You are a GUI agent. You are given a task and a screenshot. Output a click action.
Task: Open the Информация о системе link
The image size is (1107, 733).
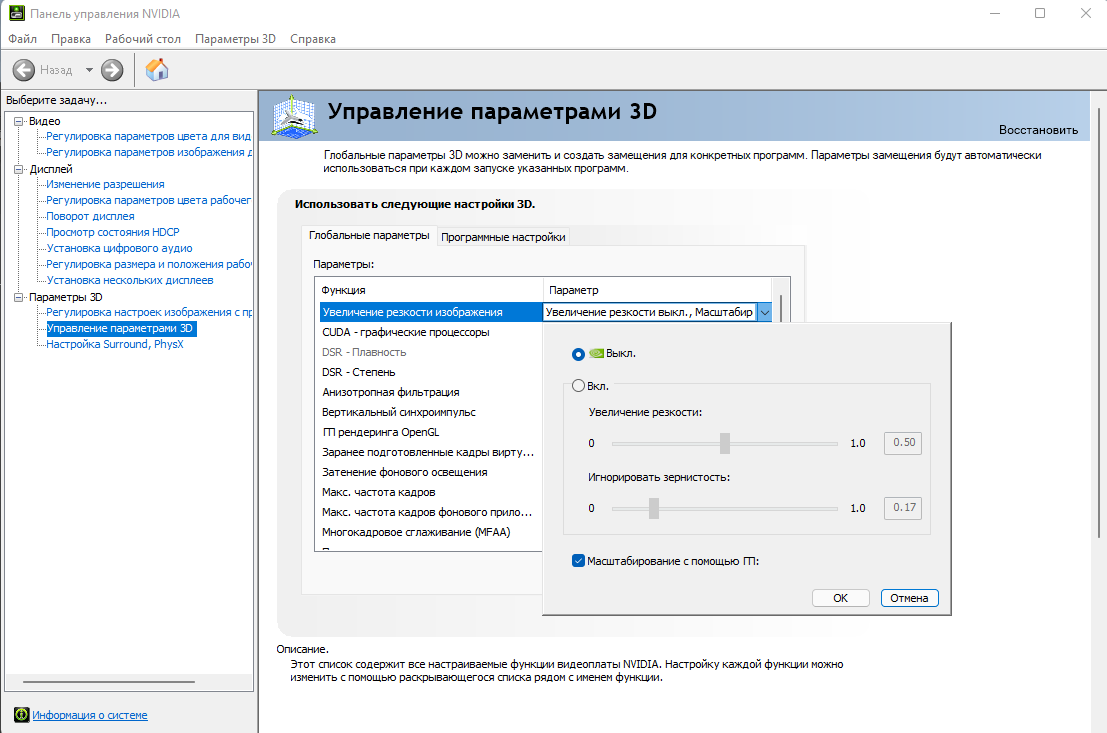[90, 715]
